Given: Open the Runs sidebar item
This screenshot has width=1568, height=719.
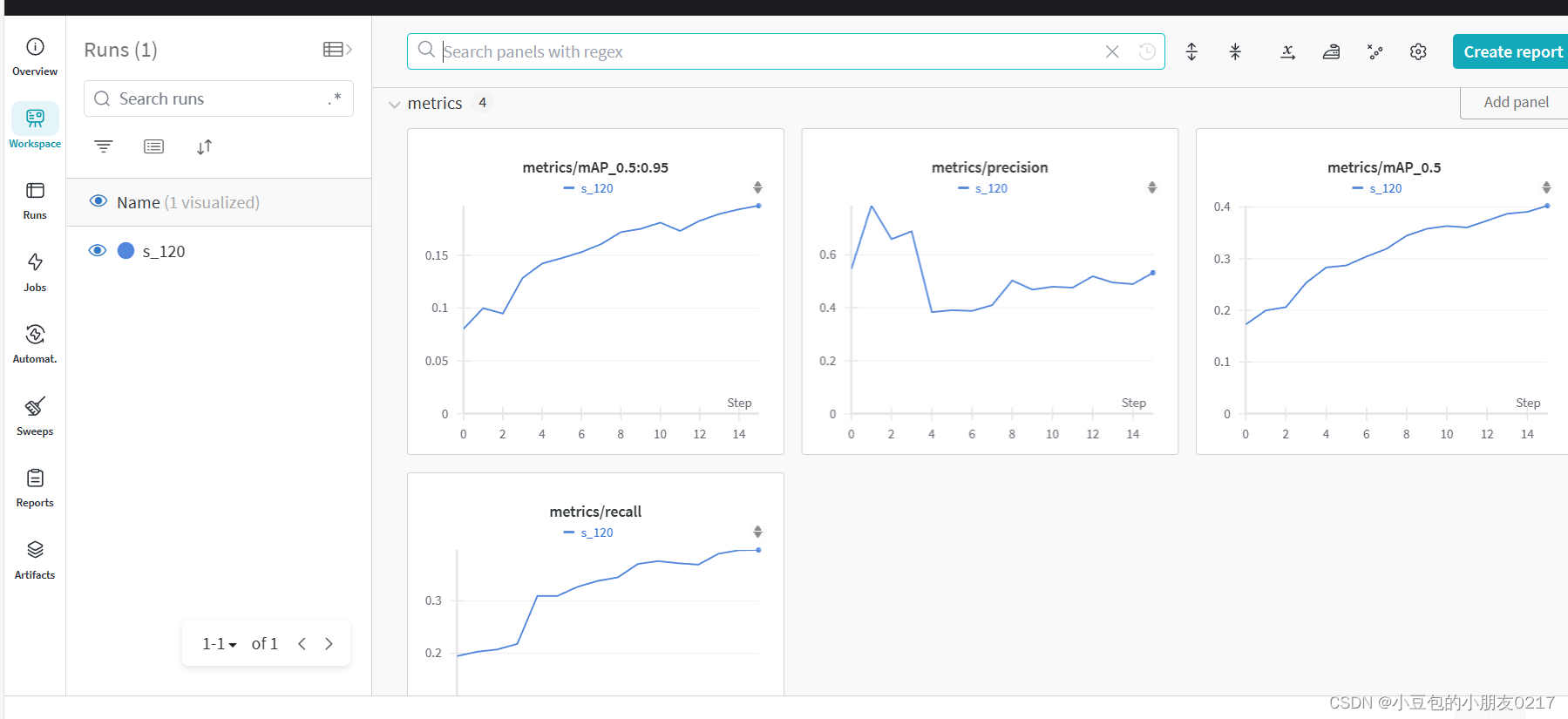Looking at the screenshot, I should pyautogui.click(x=35, y=200).
